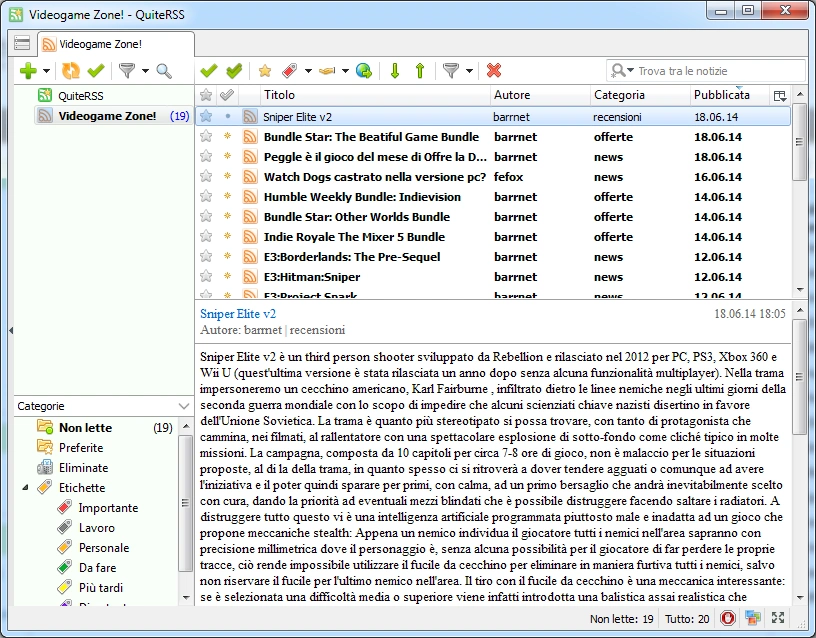Delete news with red X icon
The height and width of the screenshot is (638, 816).
(x=494, y=70)
